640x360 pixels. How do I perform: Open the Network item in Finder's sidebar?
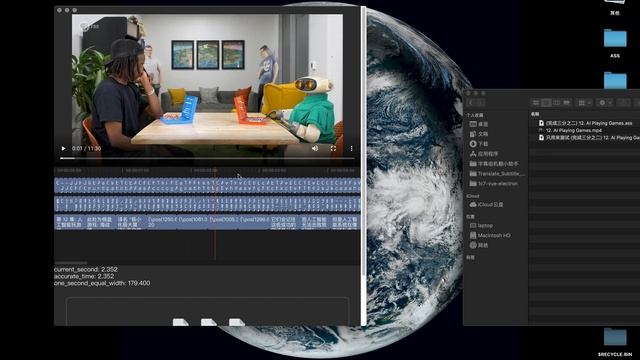tap(479, 245)
